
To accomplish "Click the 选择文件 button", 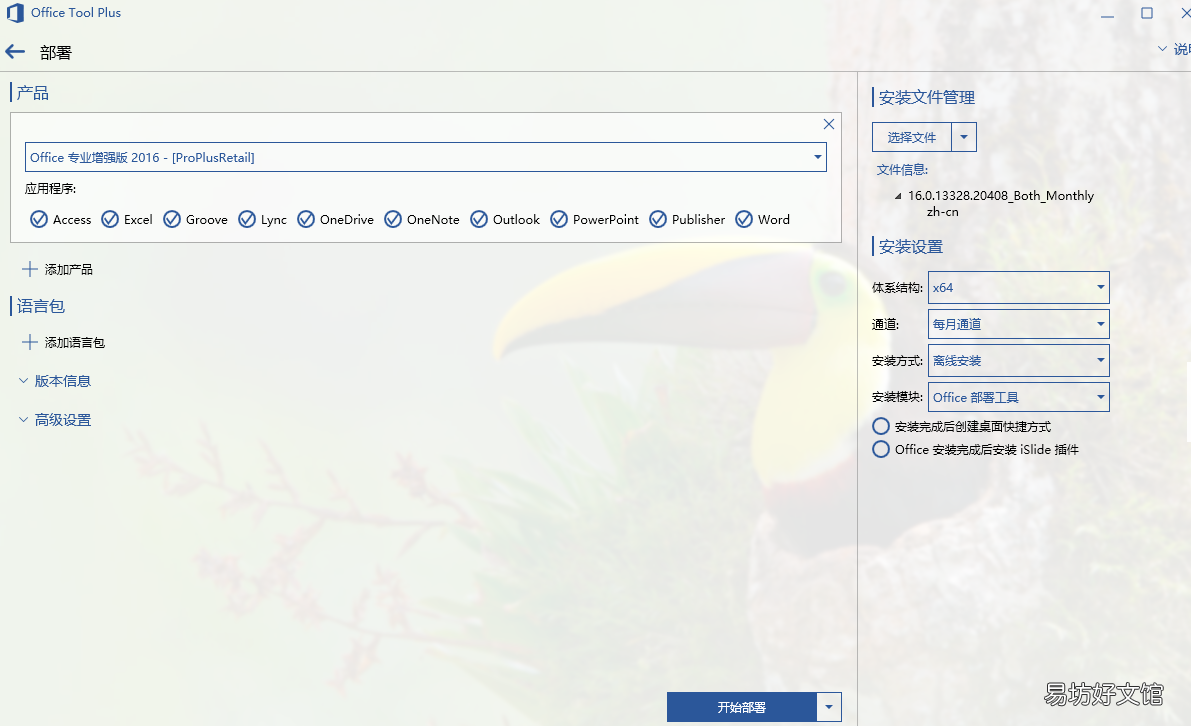I will 912,137.
